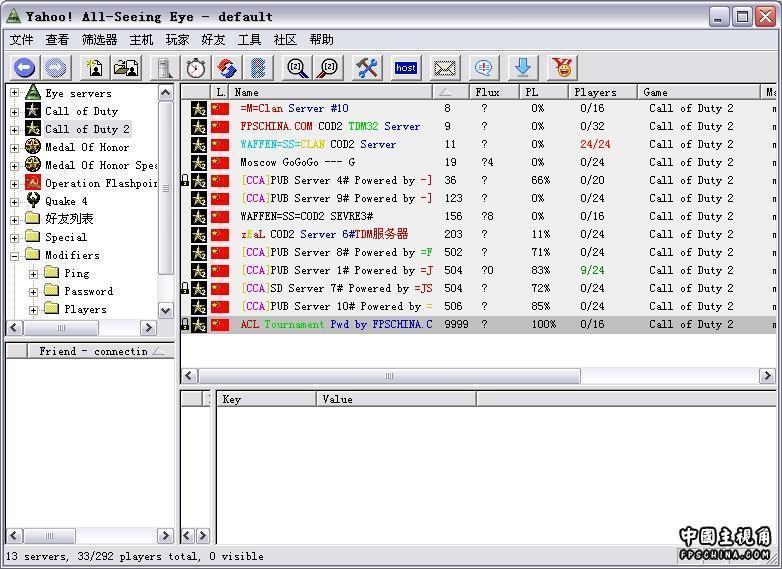This screenshot has height=569, width=782.
Task: Click game icon on Moscow GoGoGo row
Action: 199,163
